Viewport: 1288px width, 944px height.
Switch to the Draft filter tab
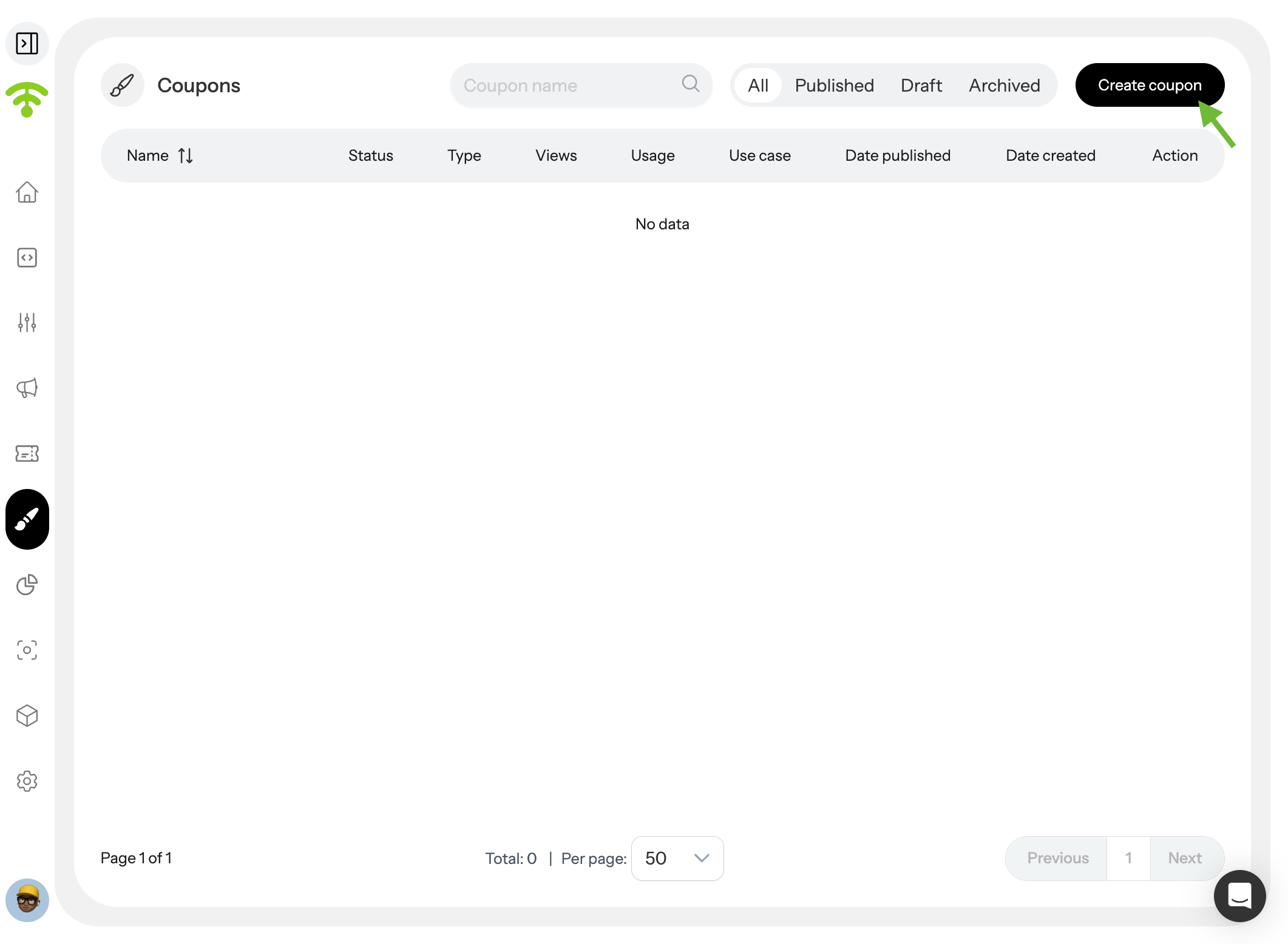tap(921, 85)
